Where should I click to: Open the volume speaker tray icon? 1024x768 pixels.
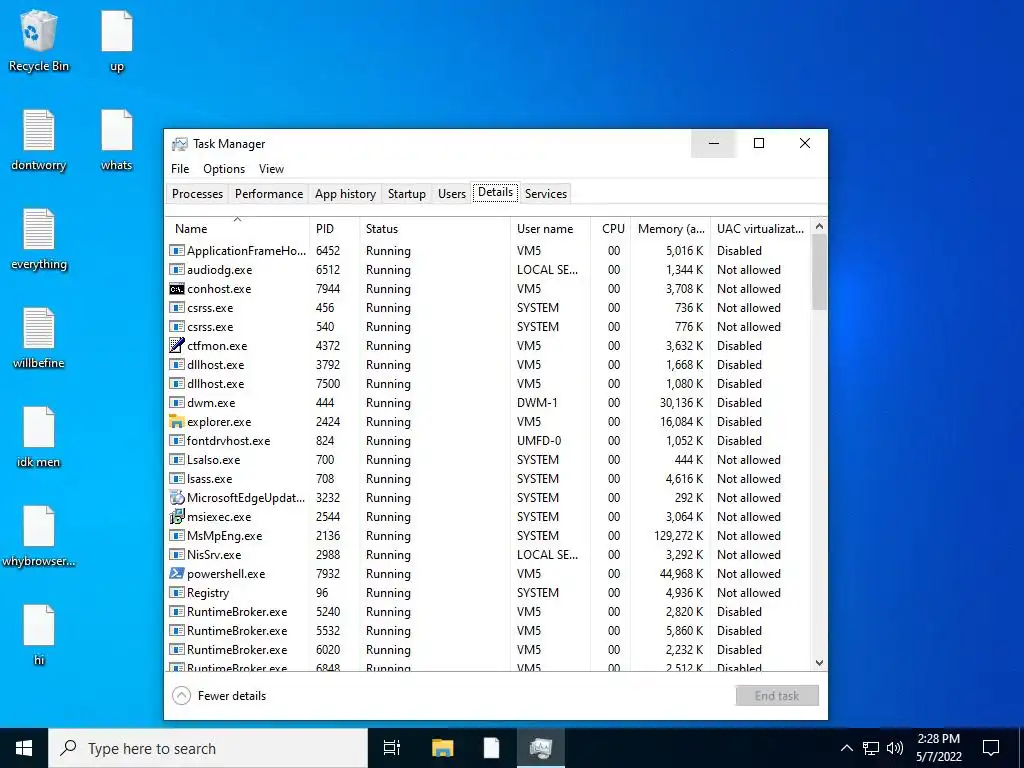tap(895, 748)
